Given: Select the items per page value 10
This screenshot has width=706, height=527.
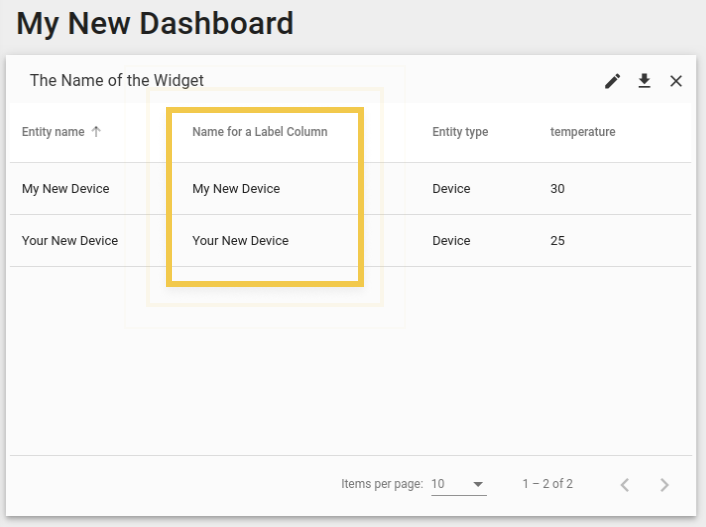Looking at the screenshot, I should pos(438,484).
